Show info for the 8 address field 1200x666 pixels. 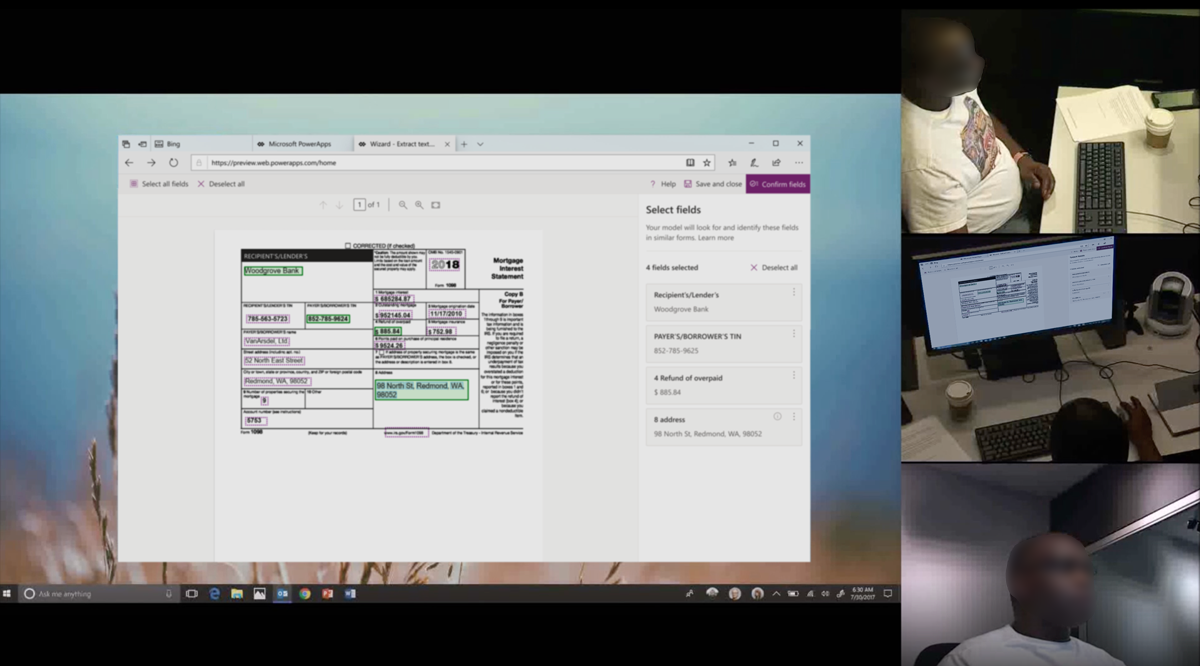(777, 416)
